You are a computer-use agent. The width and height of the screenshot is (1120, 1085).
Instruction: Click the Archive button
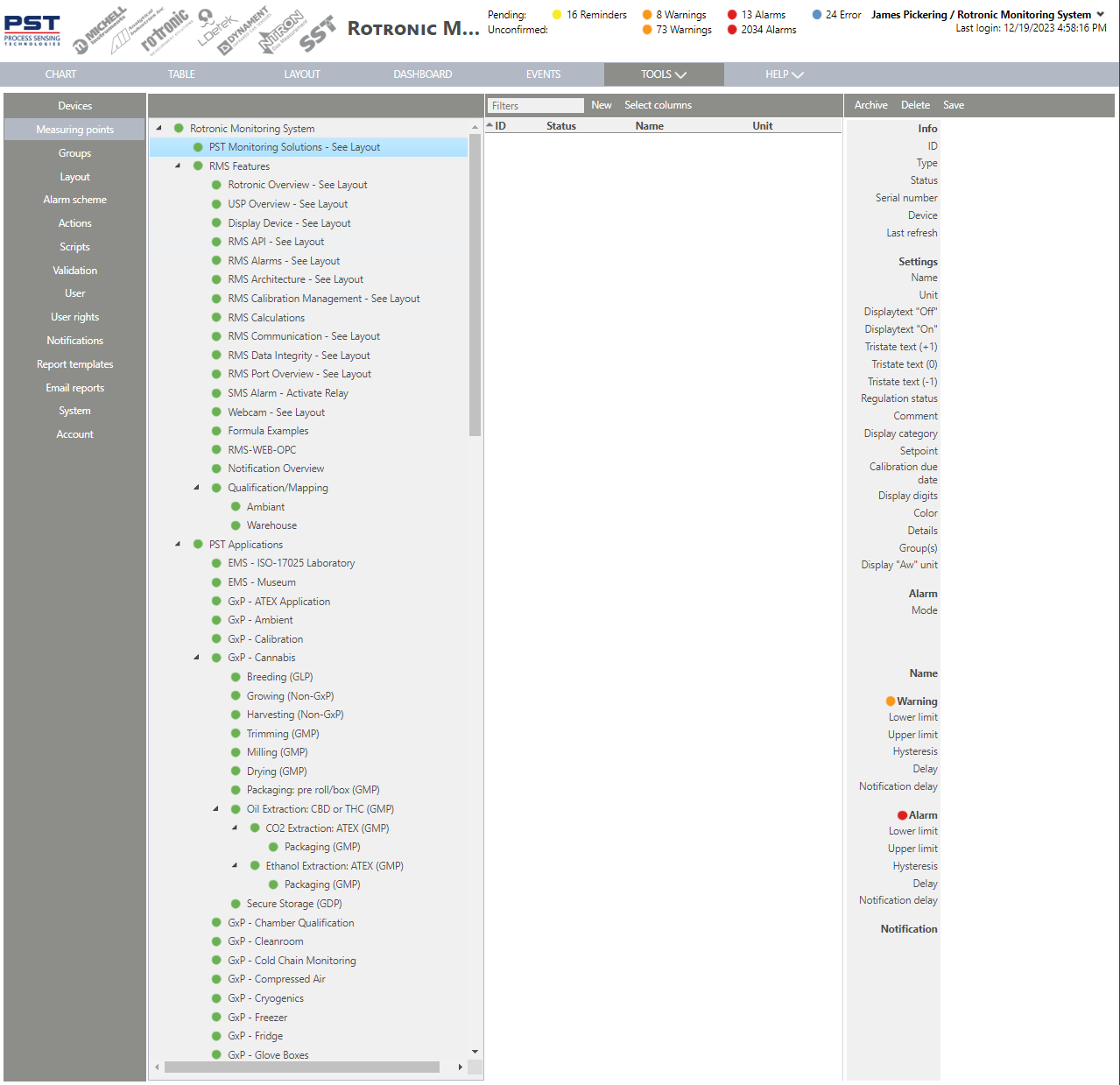click(871, 105)
